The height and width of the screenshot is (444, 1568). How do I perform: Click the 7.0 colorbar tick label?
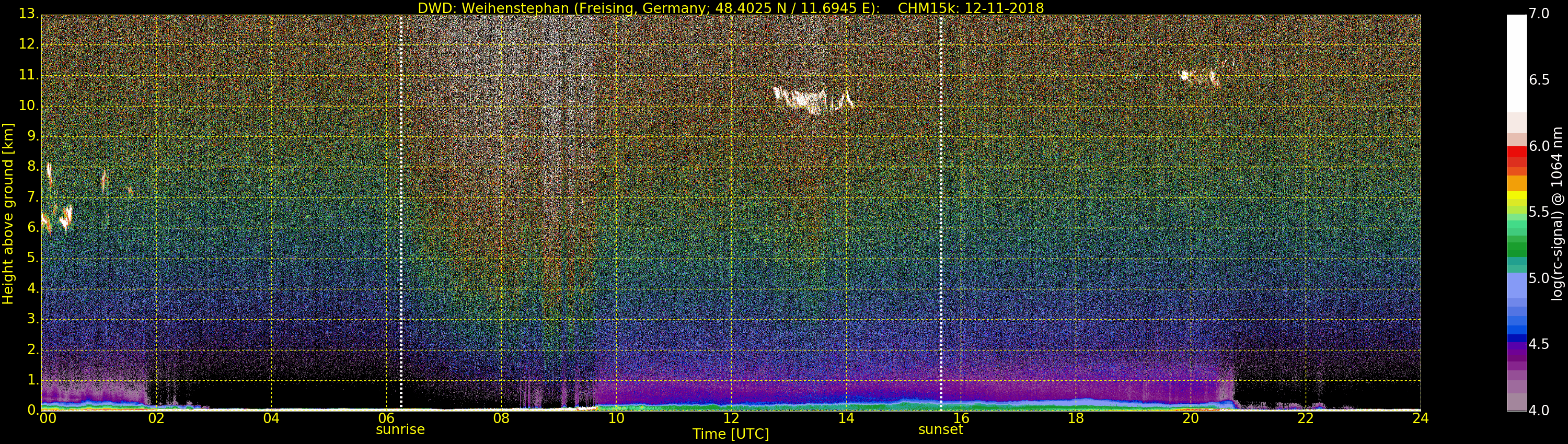(1539, 14)
